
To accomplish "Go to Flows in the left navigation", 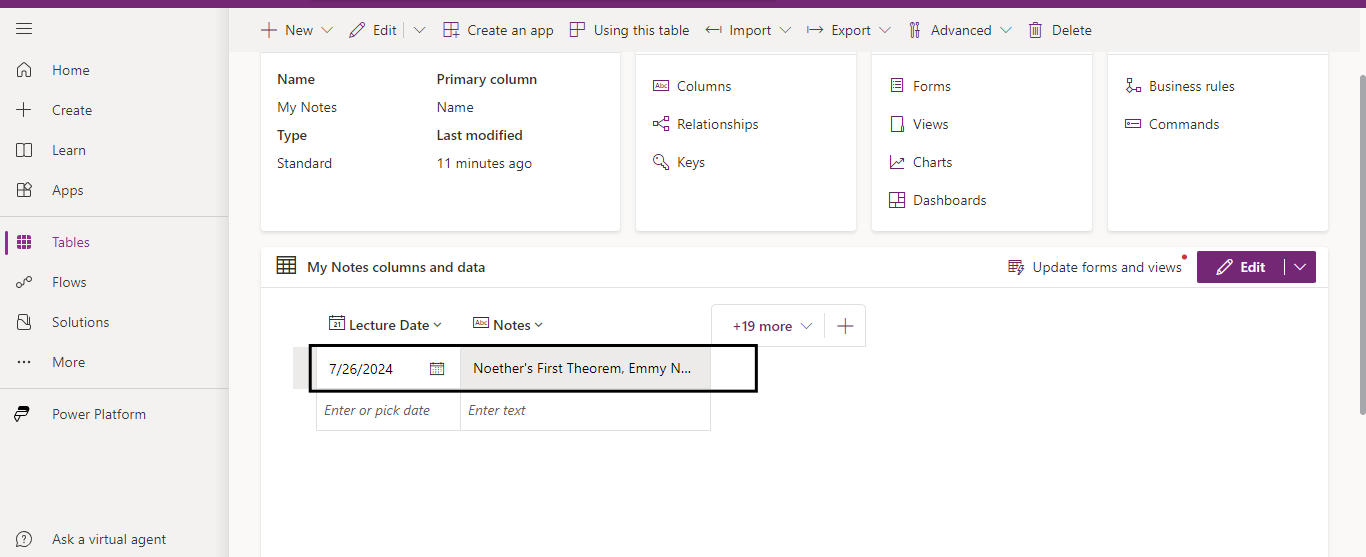I will click(69, 282).
